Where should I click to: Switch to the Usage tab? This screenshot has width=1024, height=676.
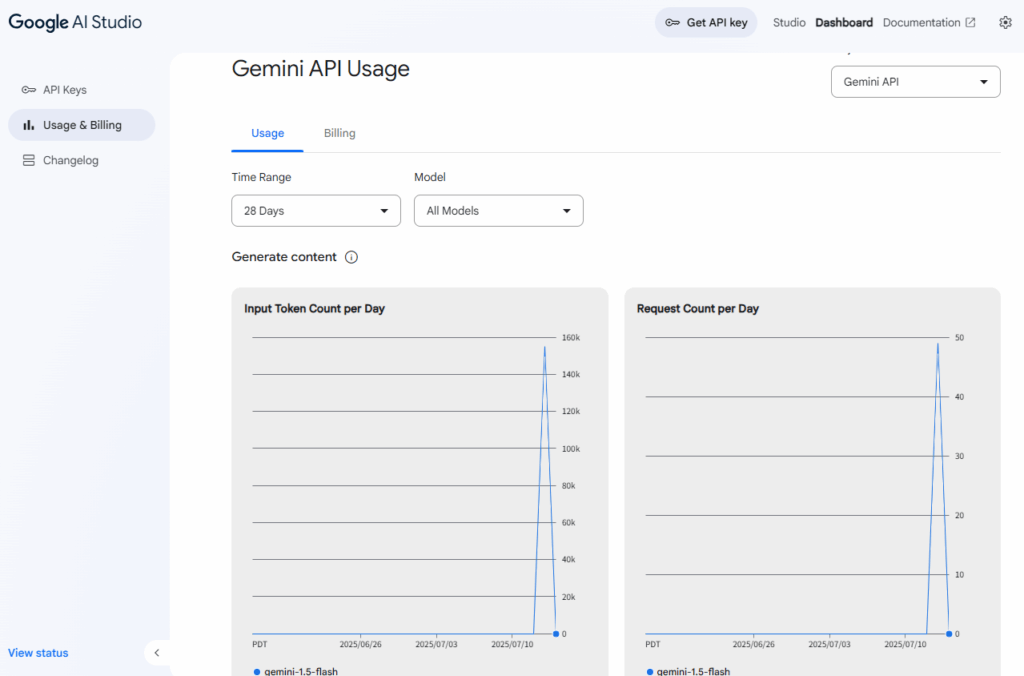coord(268,133)
